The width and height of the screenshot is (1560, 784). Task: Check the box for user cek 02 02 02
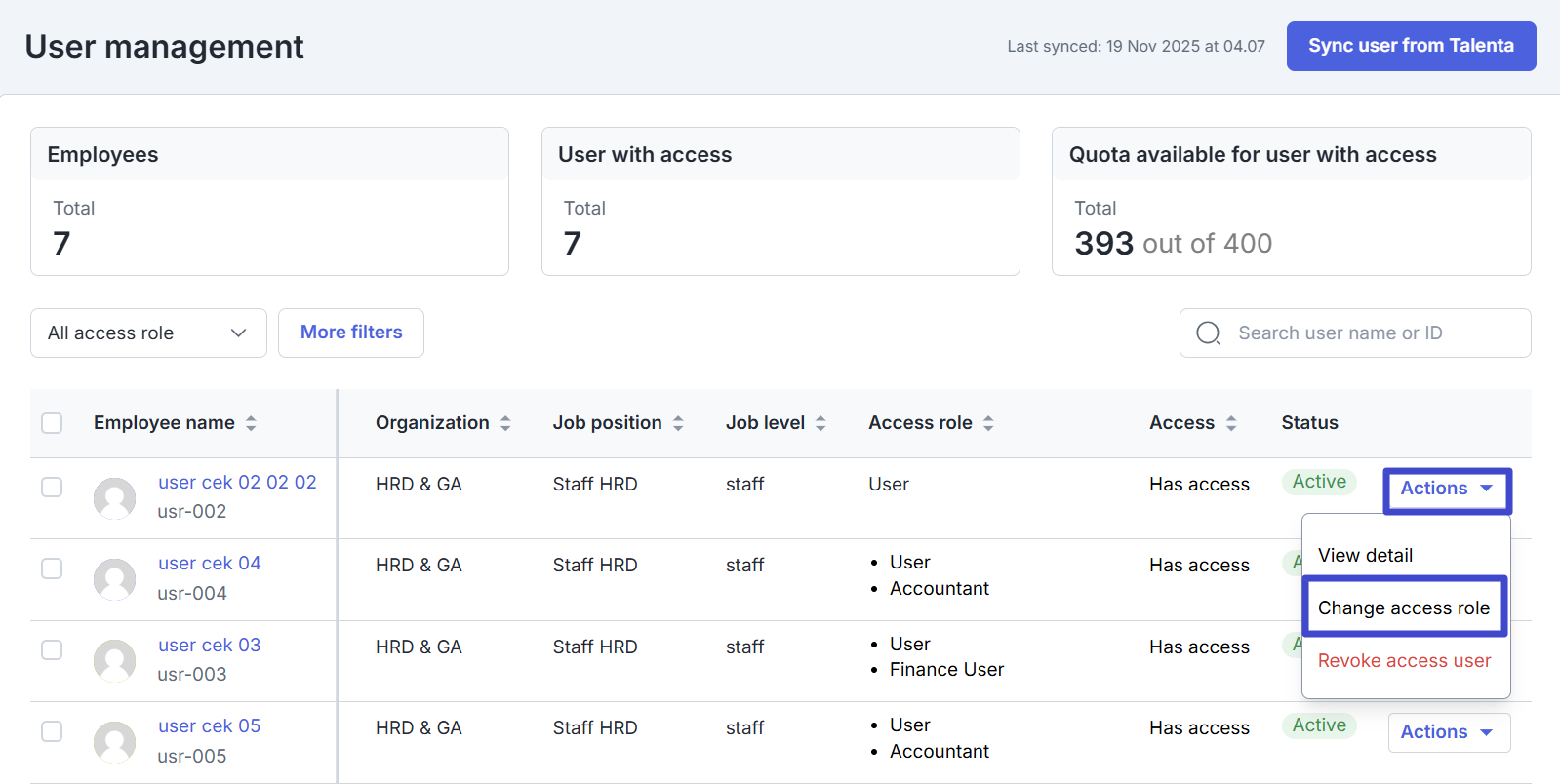coord(52,488)
